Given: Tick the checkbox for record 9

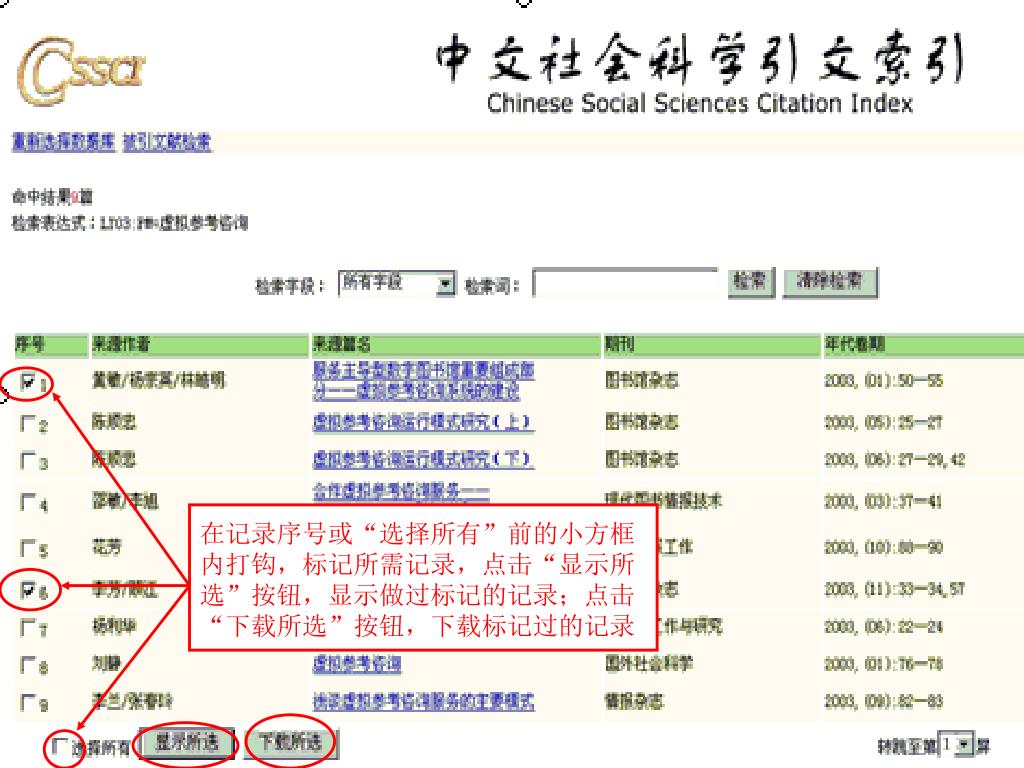Looking at the screenshot, I should point(27,702).
